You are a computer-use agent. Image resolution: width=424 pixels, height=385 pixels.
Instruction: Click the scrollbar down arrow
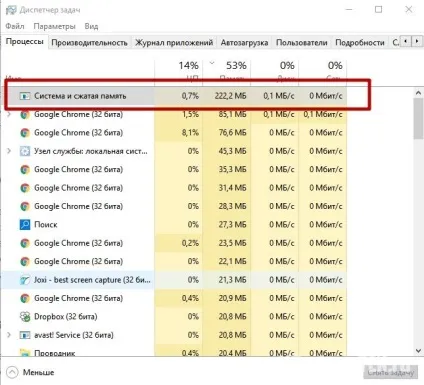pos(418,350)
